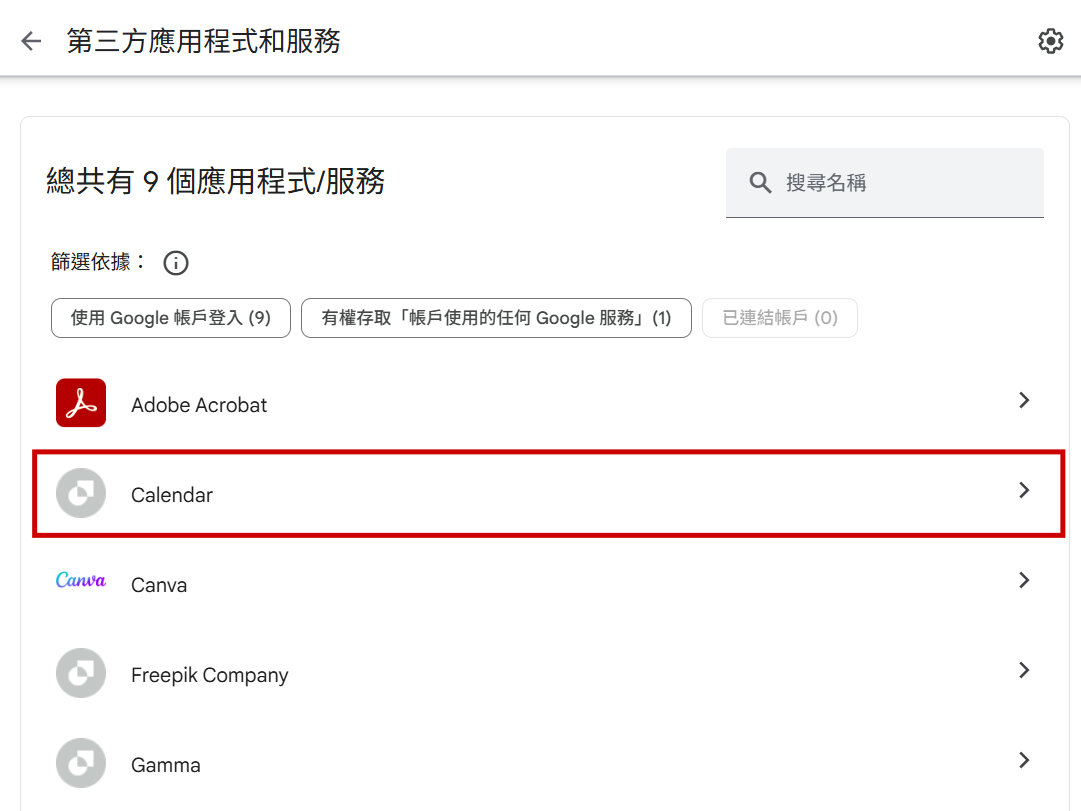Viewport: 1081px width, 811px height.
Task: Click the magnifier search icon
Action: [x=760, y=183]
